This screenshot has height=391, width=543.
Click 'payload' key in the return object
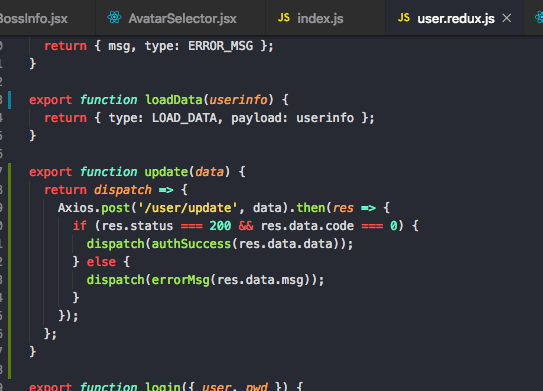257,118
